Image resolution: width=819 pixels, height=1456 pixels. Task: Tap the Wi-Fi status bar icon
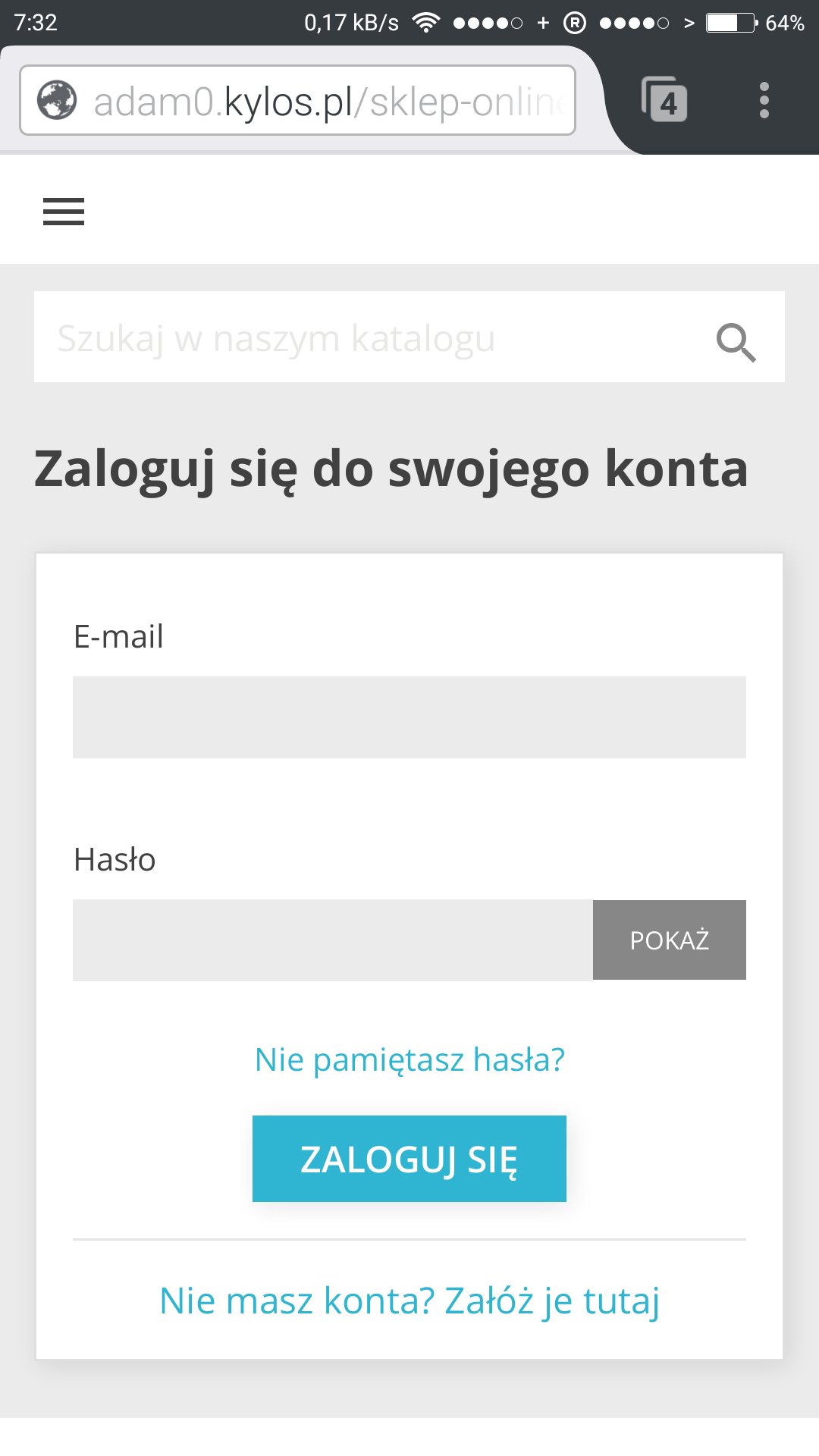pyautogui.click(x=426, y=23)
